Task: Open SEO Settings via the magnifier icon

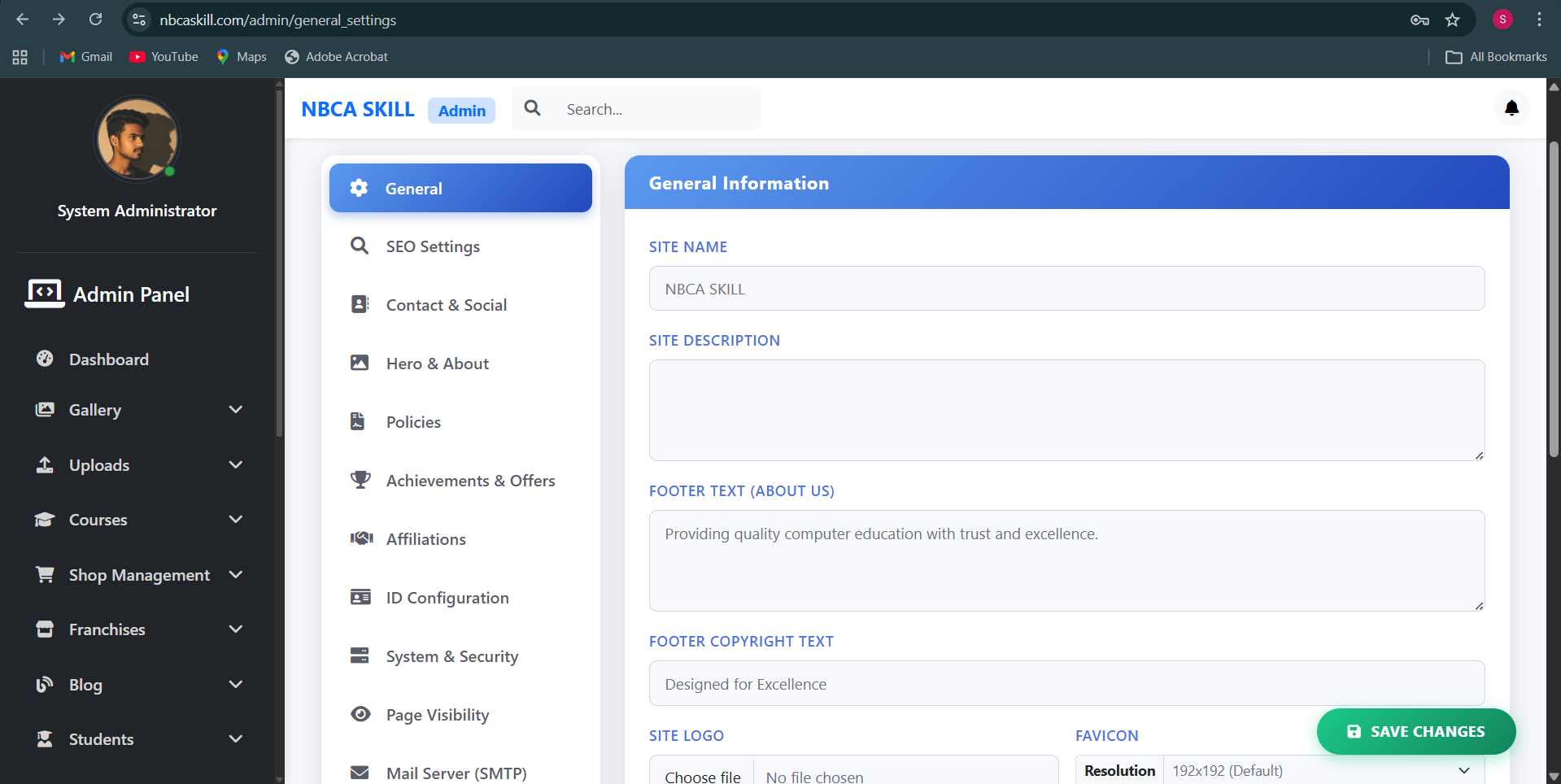Action: [359, 246]
